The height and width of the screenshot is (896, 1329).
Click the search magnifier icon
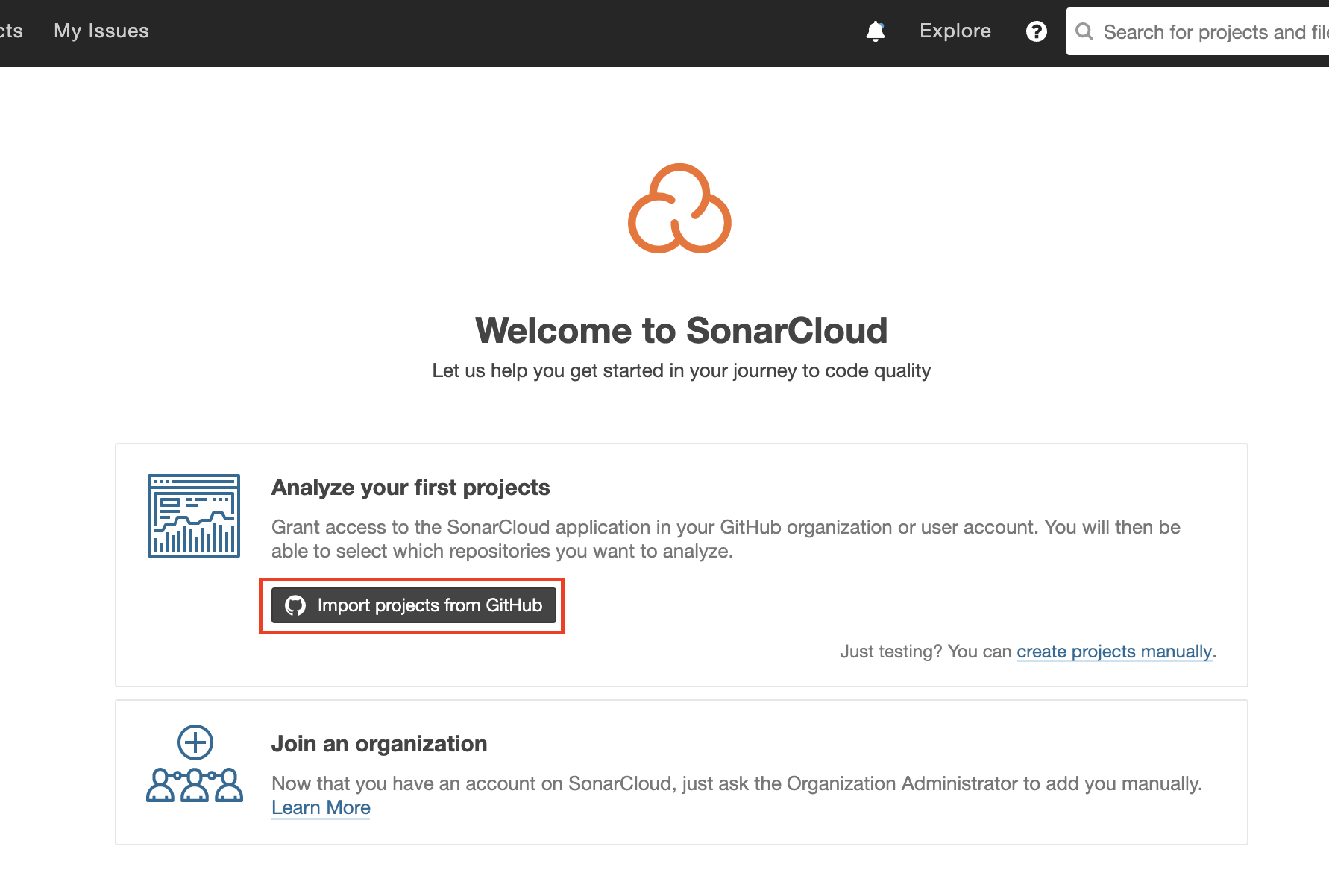click(x=1084, y=31)
